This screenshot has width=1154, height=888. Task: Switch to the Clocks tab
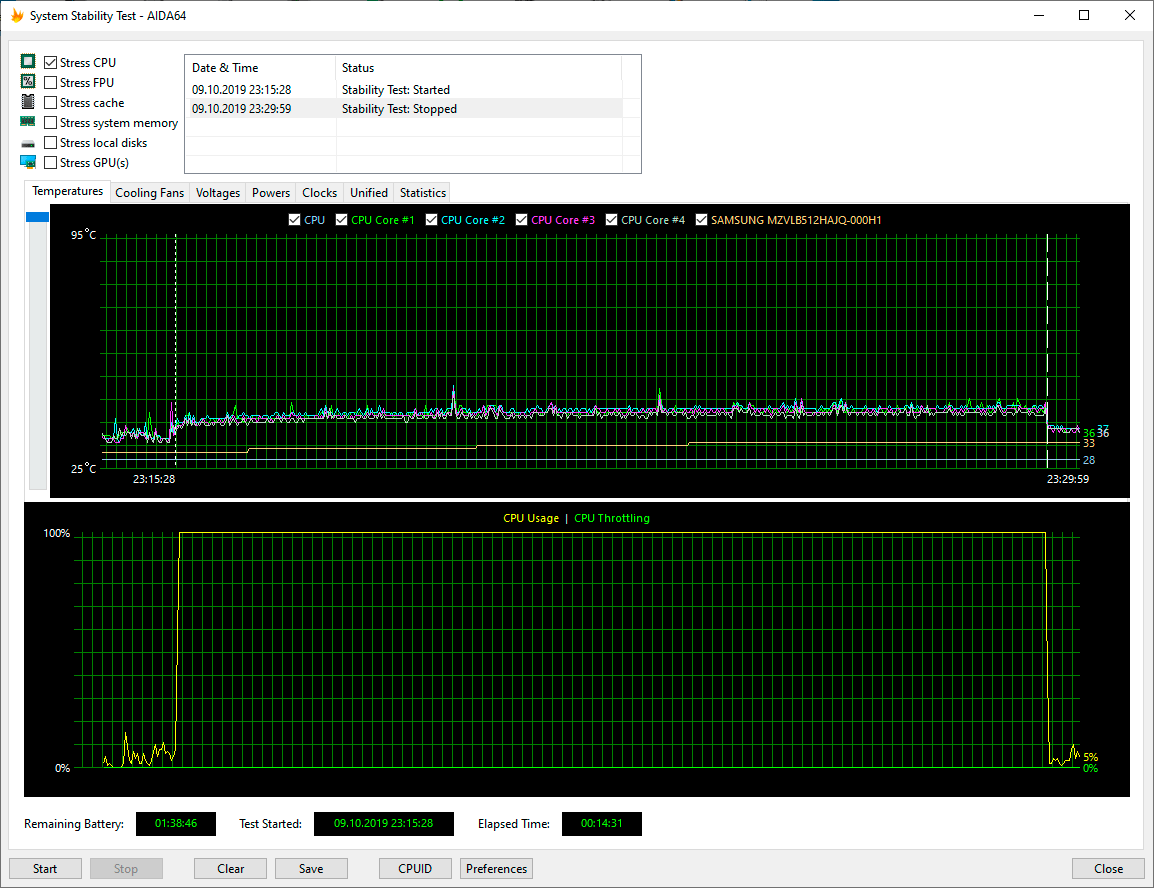tap(319, 193)
